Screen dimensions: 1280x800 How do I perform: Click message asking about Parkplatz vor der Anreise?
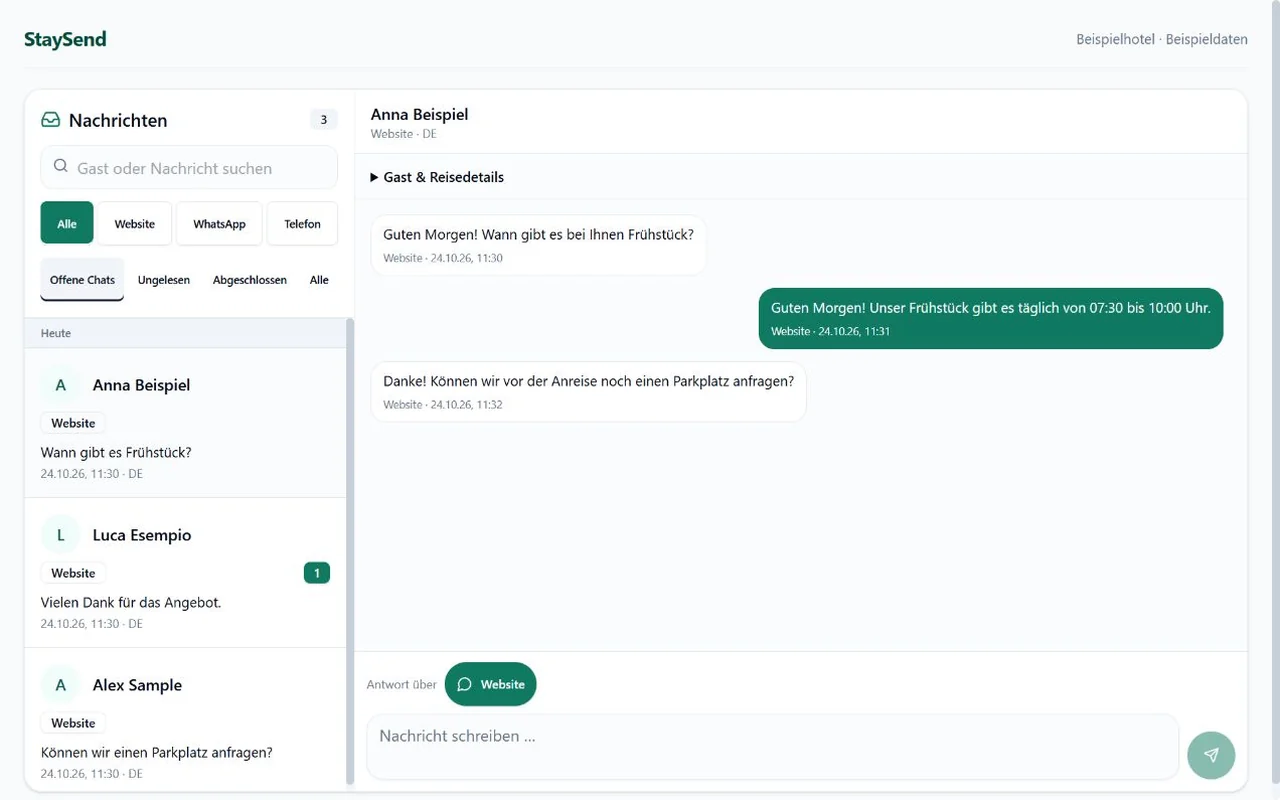pyautogui.click(x=588, y=391)
